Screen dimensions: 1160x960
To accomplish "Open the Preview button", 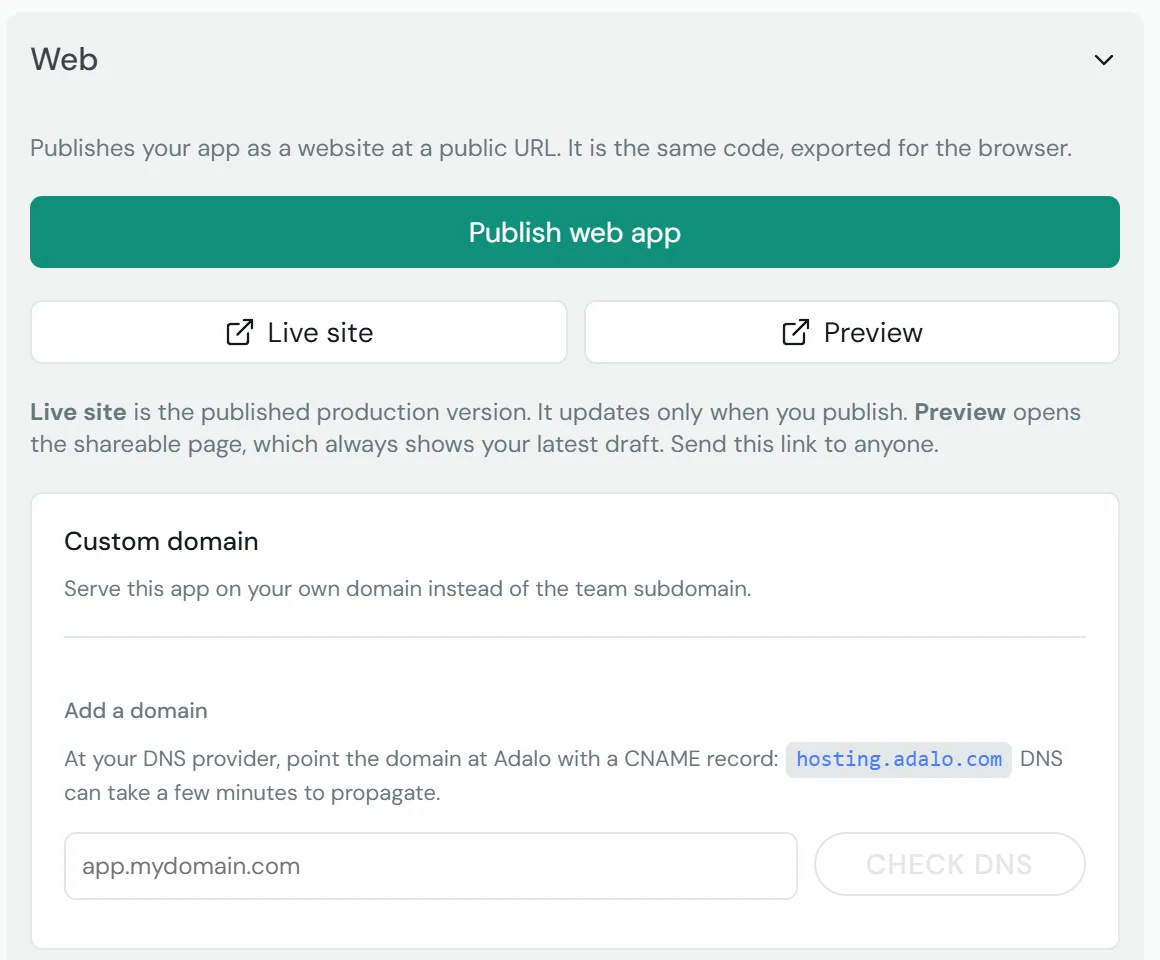I will 852,332.
